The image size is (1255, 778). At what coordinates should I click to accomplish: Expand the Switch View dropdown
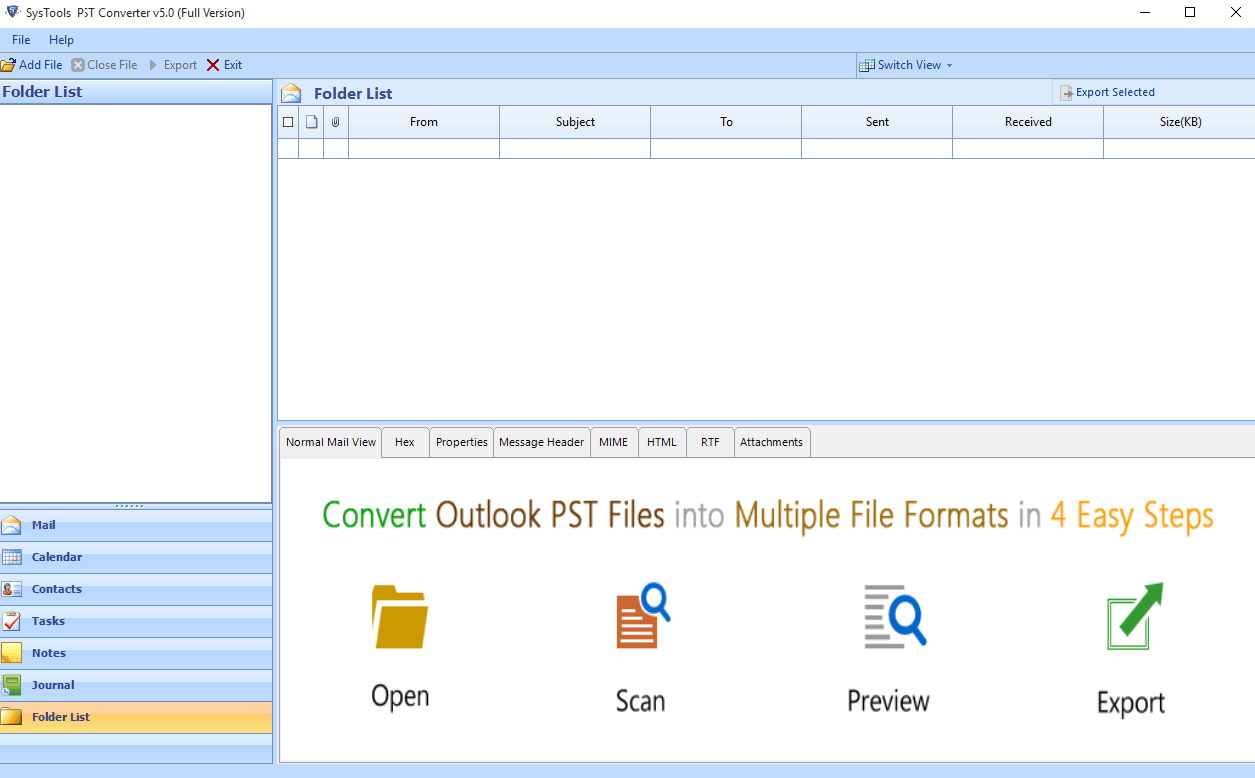click(949, 65)
